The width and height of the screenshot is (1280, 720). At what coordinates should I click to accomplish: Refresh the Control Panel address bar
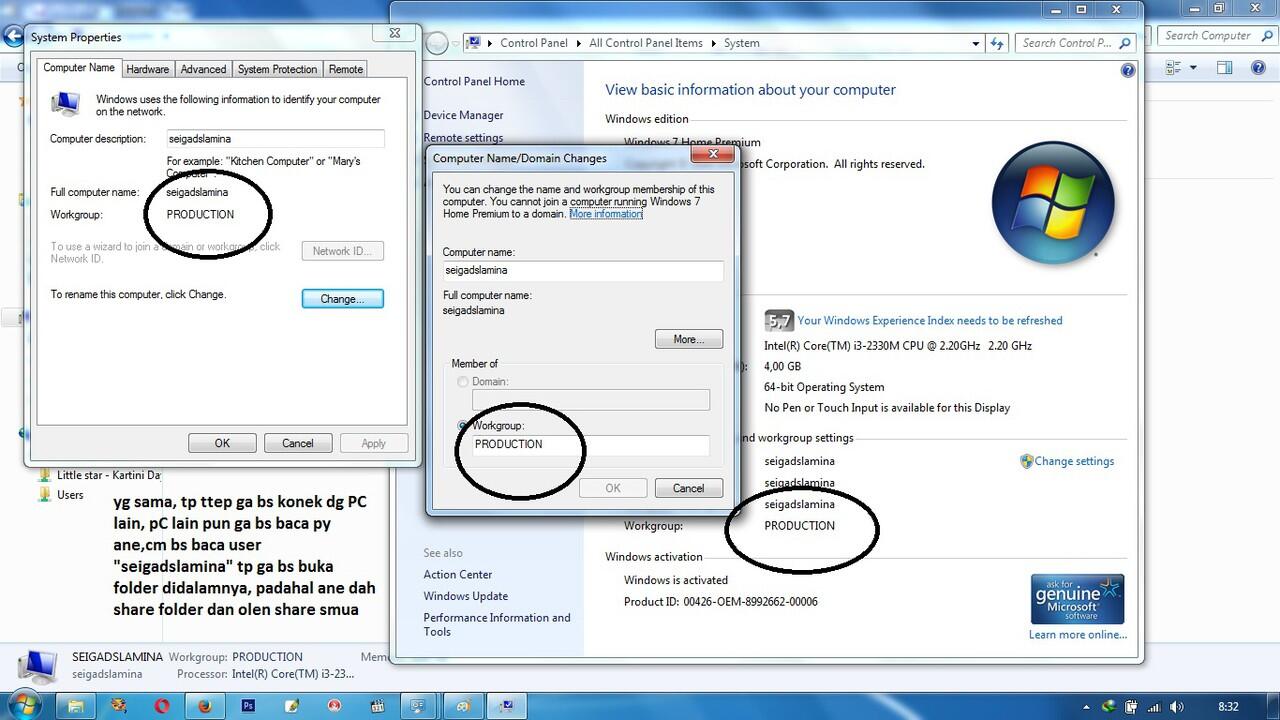point(997,43)
